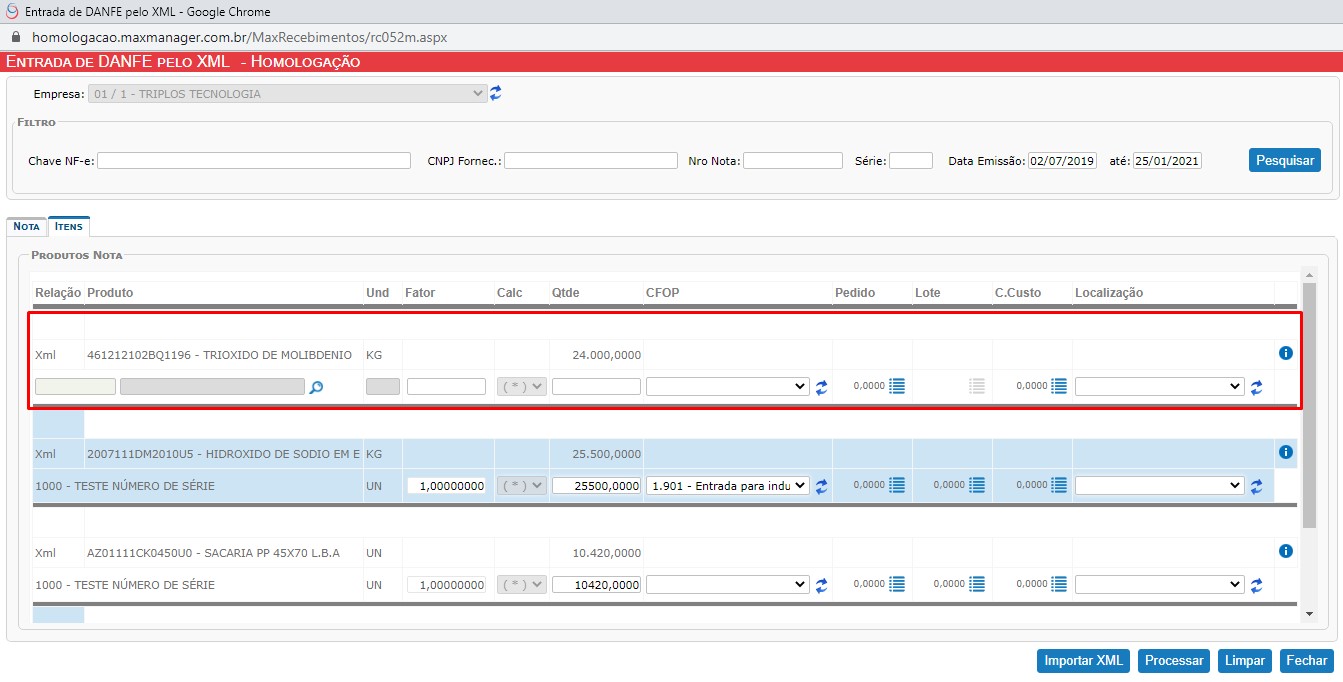This screenshot has height=682, width=1343.
Task: Click '461212102BQ1196 - TRIOXIDO DE MOLIBDENIO' text
Action: tap(219, 354)
